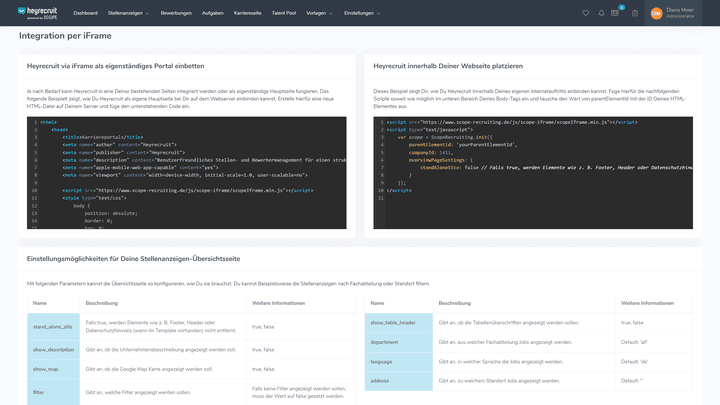The image size is (720, 405).
Task: Open the notifications bell
Action: (x=601, y=13)
